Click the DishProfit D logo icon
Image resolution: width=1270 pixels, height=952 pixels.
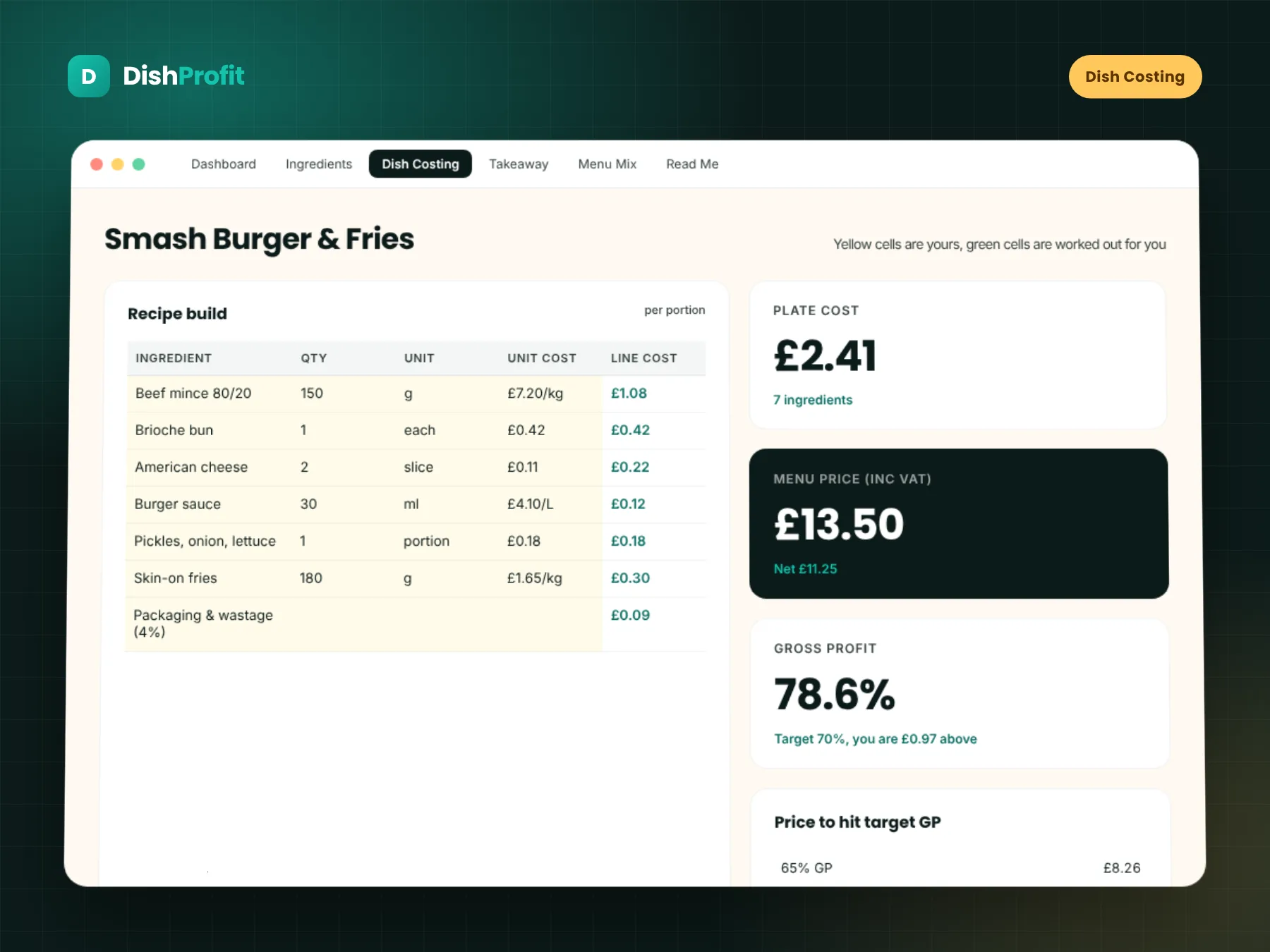pyautogui.click(x=89, y=76)
